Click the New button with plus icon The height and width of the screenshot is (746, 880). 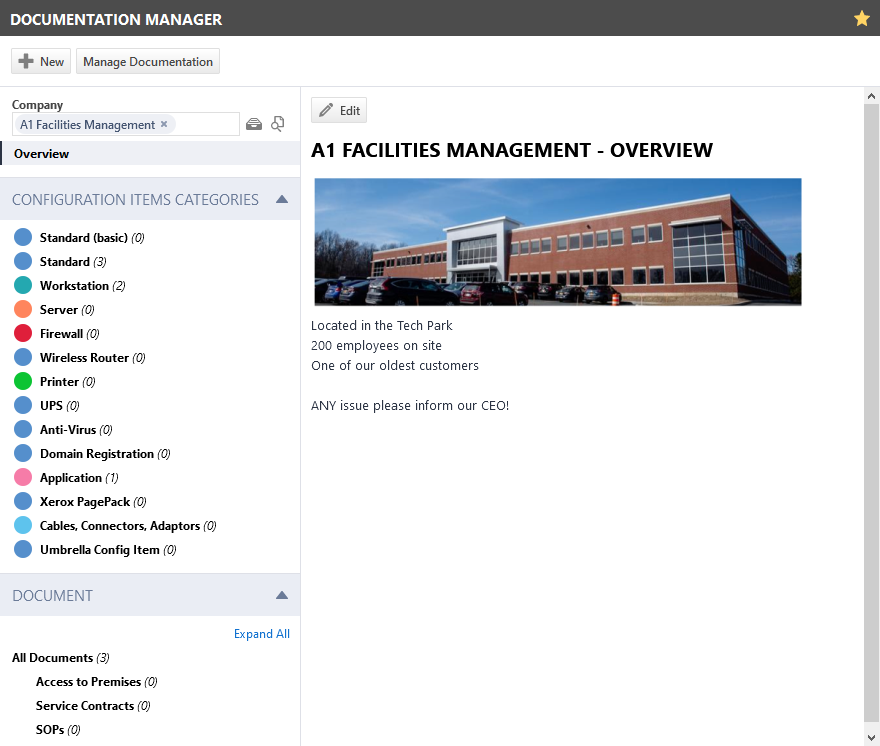(41, 61)
